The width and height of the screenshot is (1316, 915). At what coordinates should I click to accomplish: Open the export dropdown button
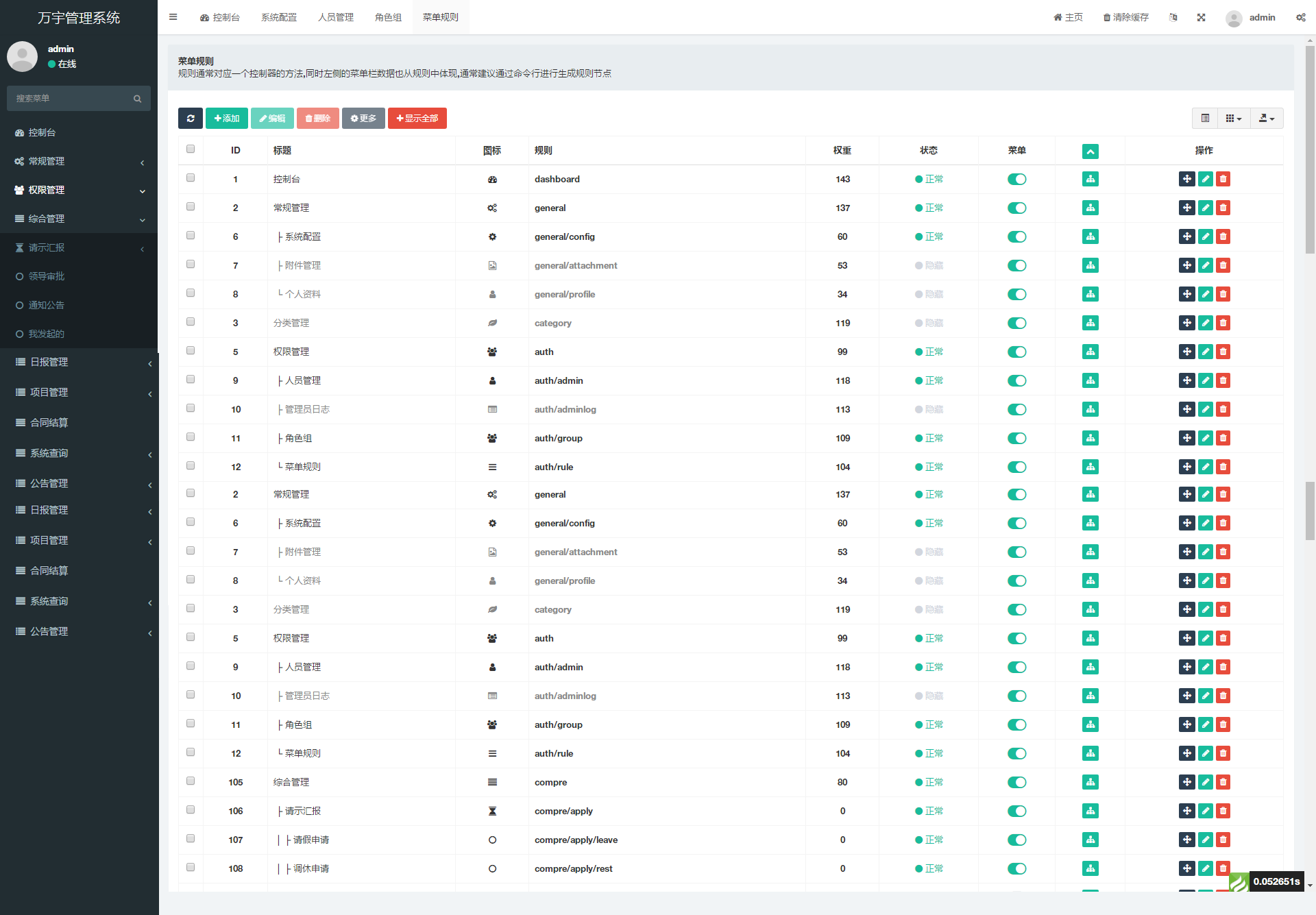pos(1266,119)
